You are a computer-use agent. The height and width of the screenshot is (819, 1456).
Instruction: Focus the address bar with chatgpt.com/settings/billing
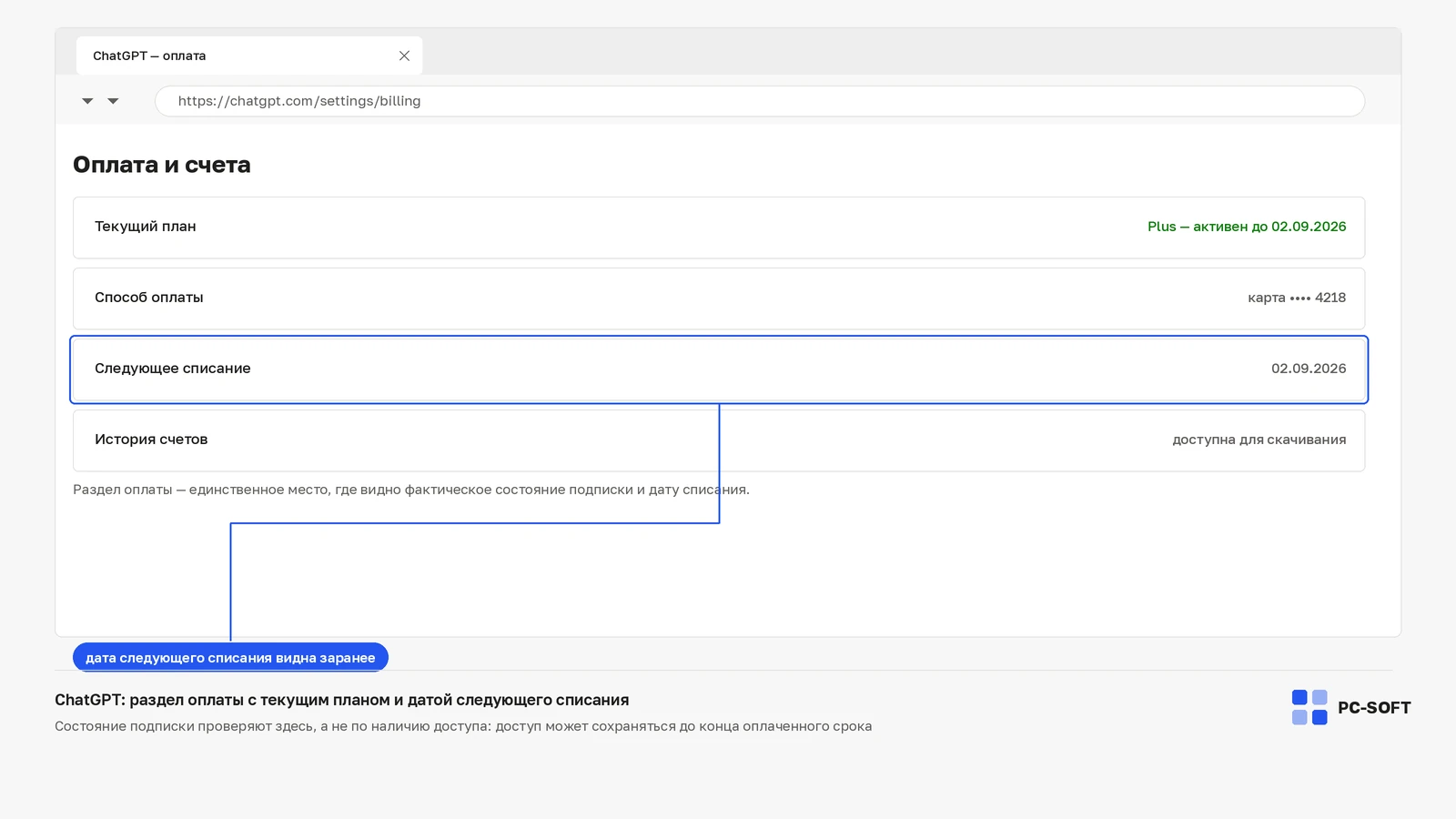coord(760,101)
